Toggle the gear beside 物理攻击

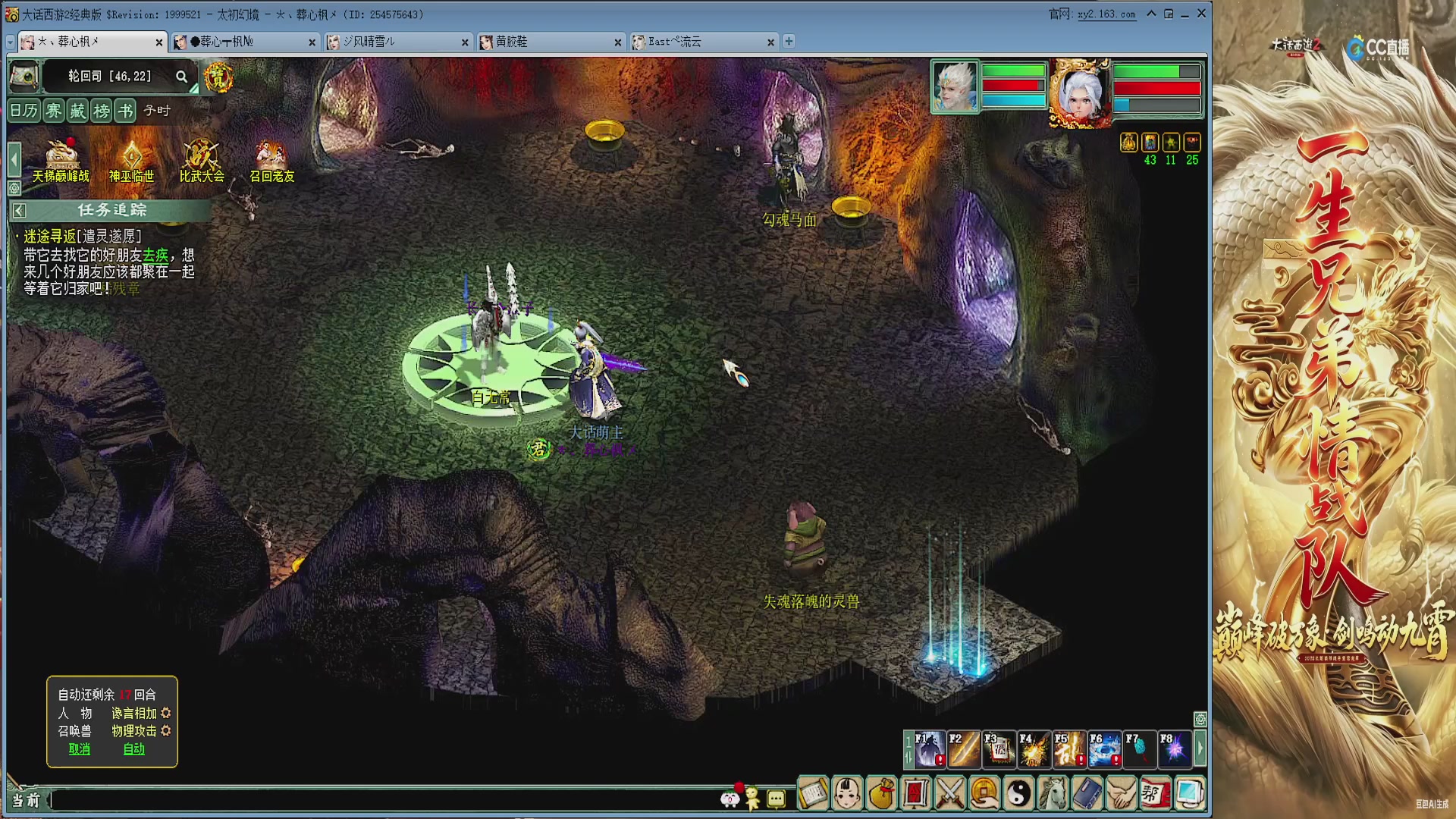point(166,730)
